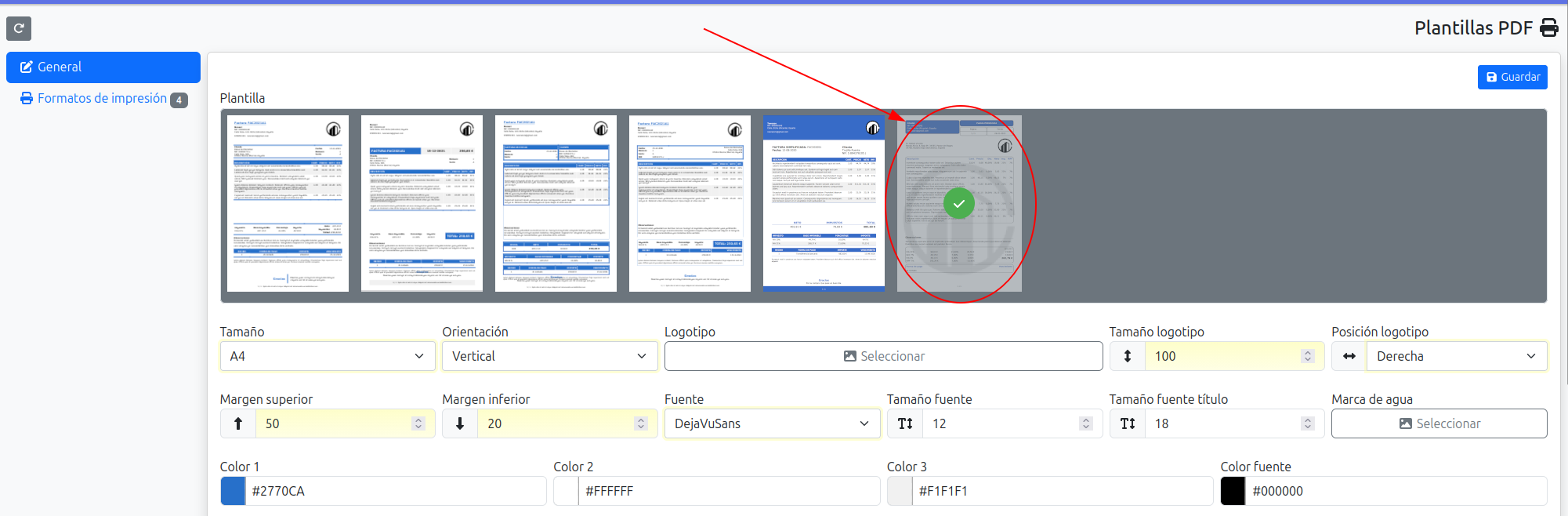Open the Formatos de impresión tab
Screen dimensions: 1568x516
[x=103, y=99]
